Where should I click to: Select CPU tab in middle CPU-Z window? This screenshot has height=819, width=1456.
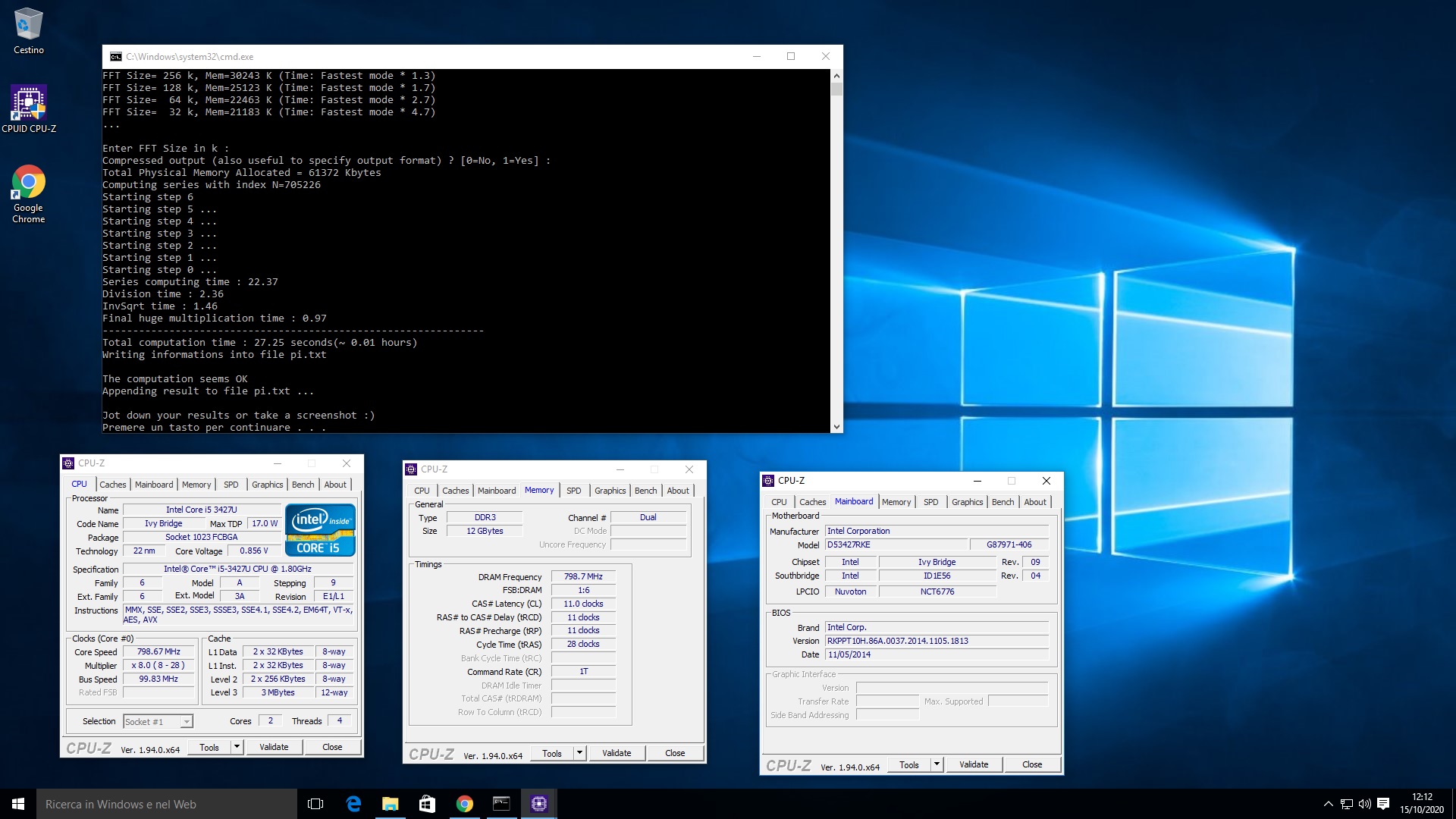(422, 491)
